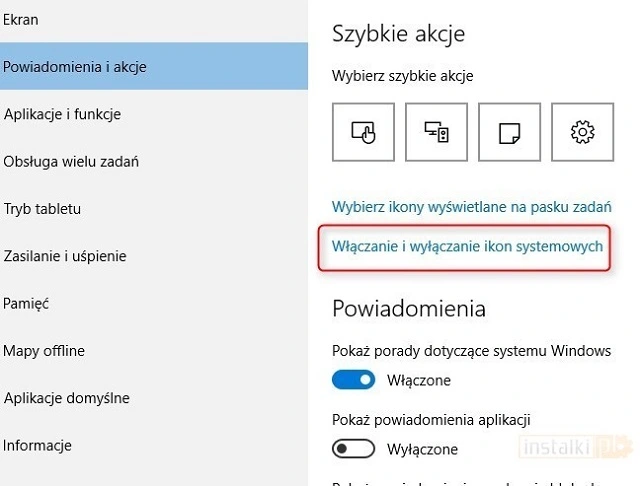This screenshot has width=640, height=486.
Task: Open 'Zasilanie i uśpienie' settings
Action: (65, 256)
